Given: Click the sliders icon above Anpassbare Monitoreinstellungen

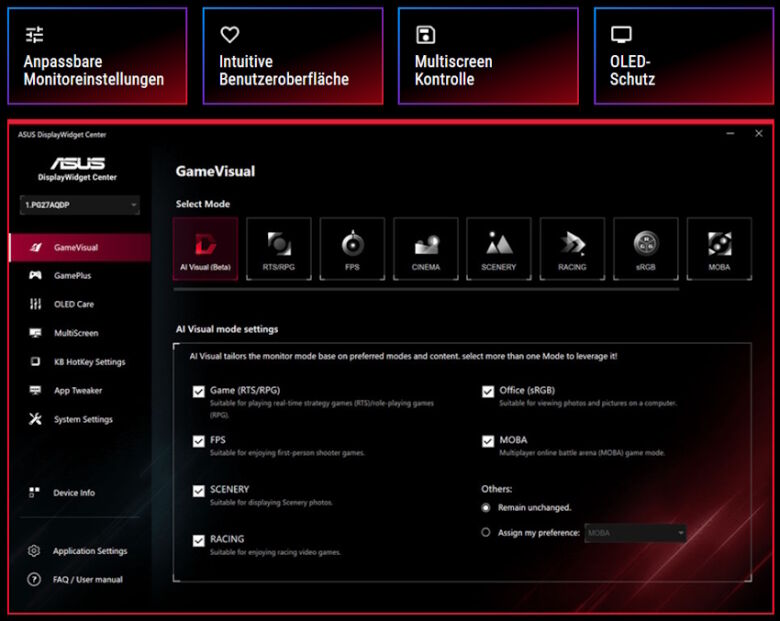Looking at the screenshot, I should pyautogui.click(x=34, y=35).
